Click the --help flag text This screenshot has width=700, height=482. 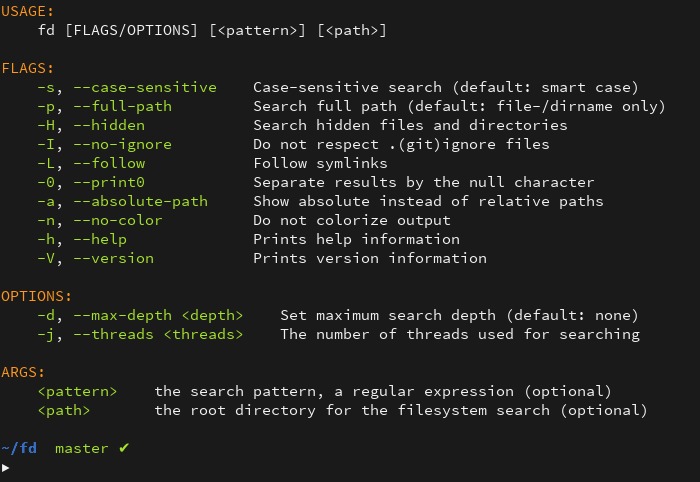tap(100, 240)
